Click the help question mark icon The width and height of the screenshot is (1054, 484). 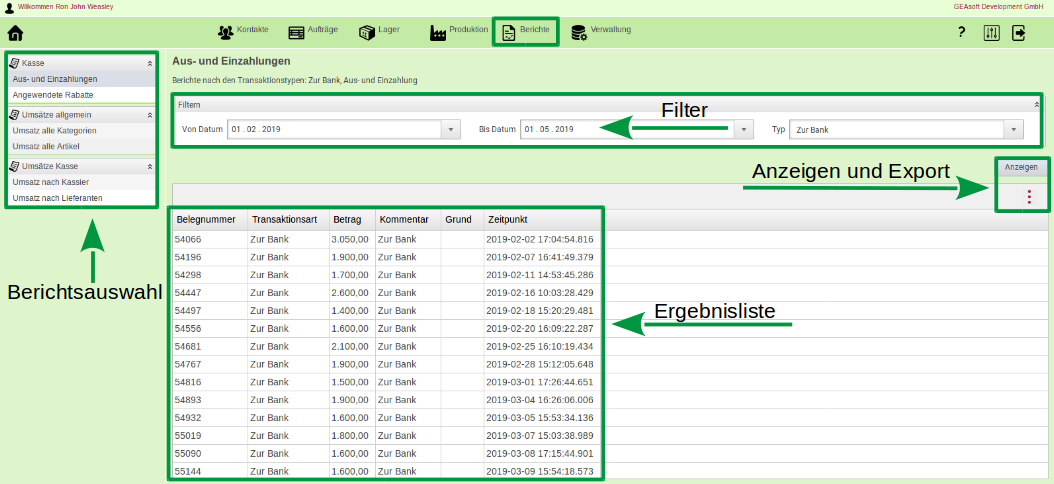[961, 33]
